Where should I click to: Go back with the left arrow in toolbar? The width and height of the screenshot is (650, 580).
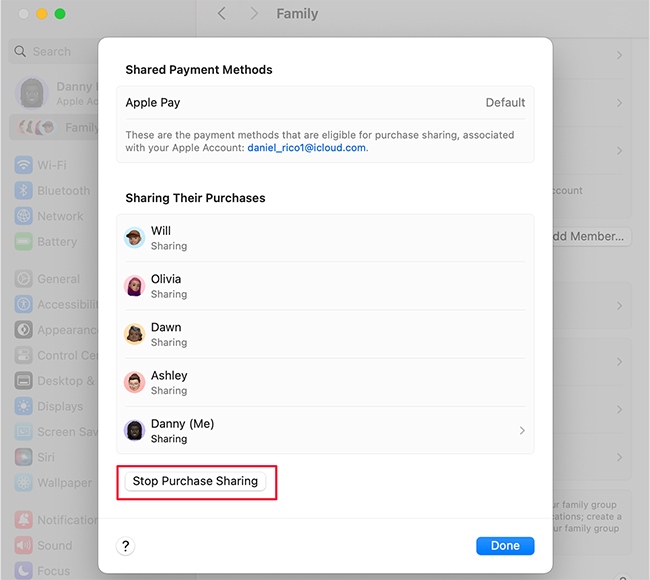(222, 14)
